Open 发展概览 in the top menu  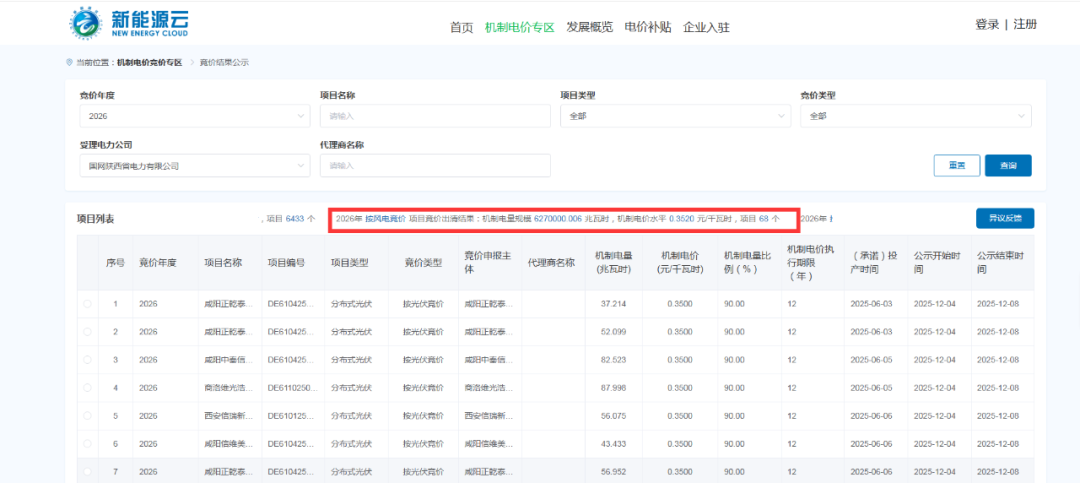click(x=589, y=27)
